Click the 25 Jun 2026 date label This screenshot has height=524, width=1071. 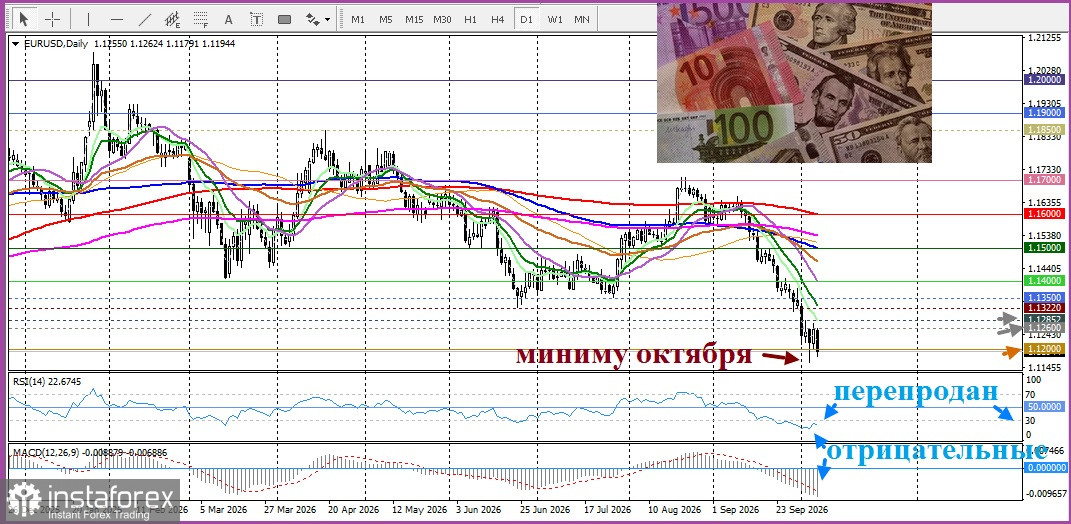coord(545,510)
